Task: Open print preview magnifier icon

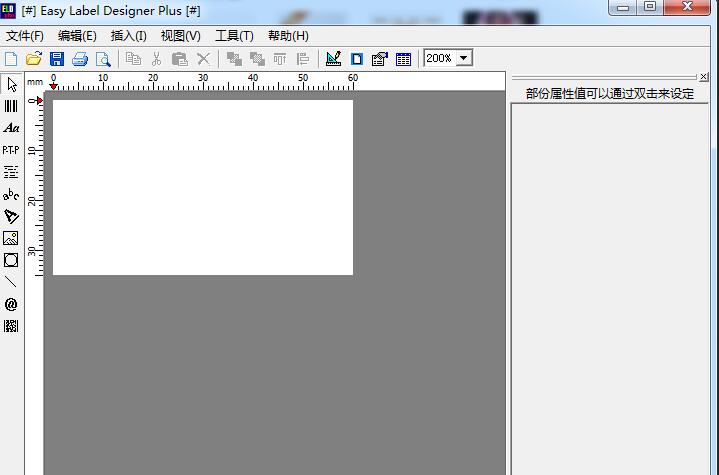Action: point(103,59)
